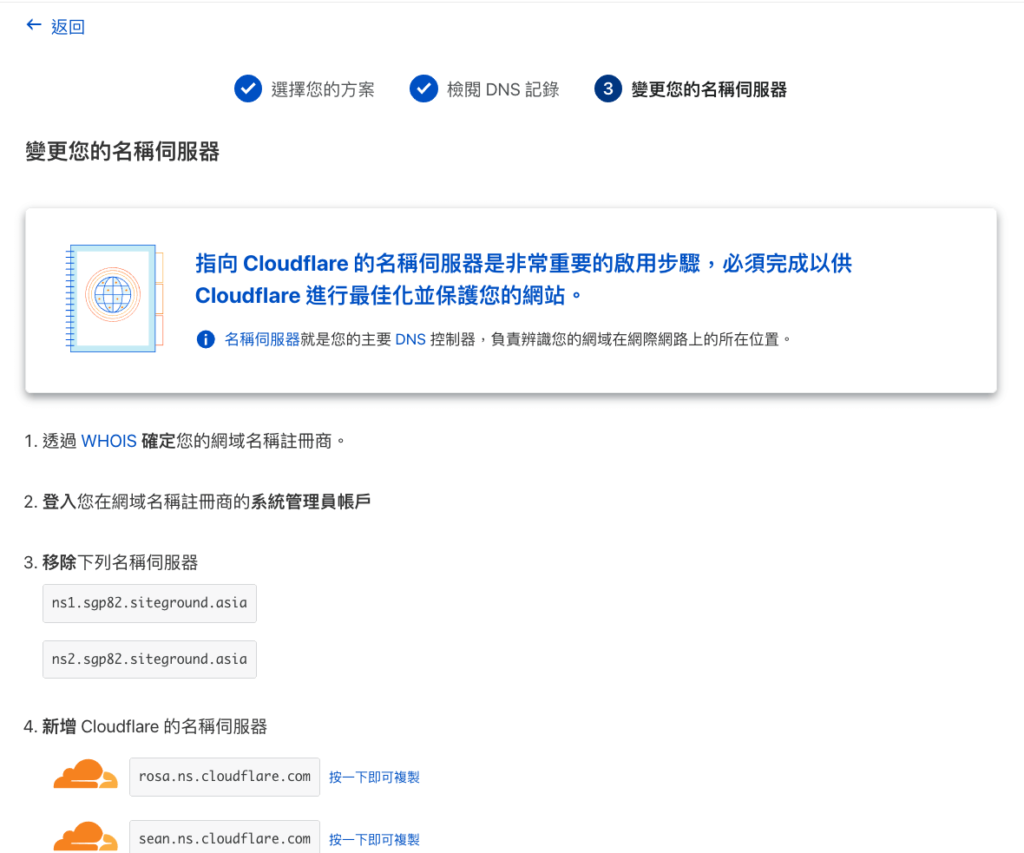Viewport: 1024px width, 853px height.
Task: Click the globe notebook illustration
Action: pos(114,298)
